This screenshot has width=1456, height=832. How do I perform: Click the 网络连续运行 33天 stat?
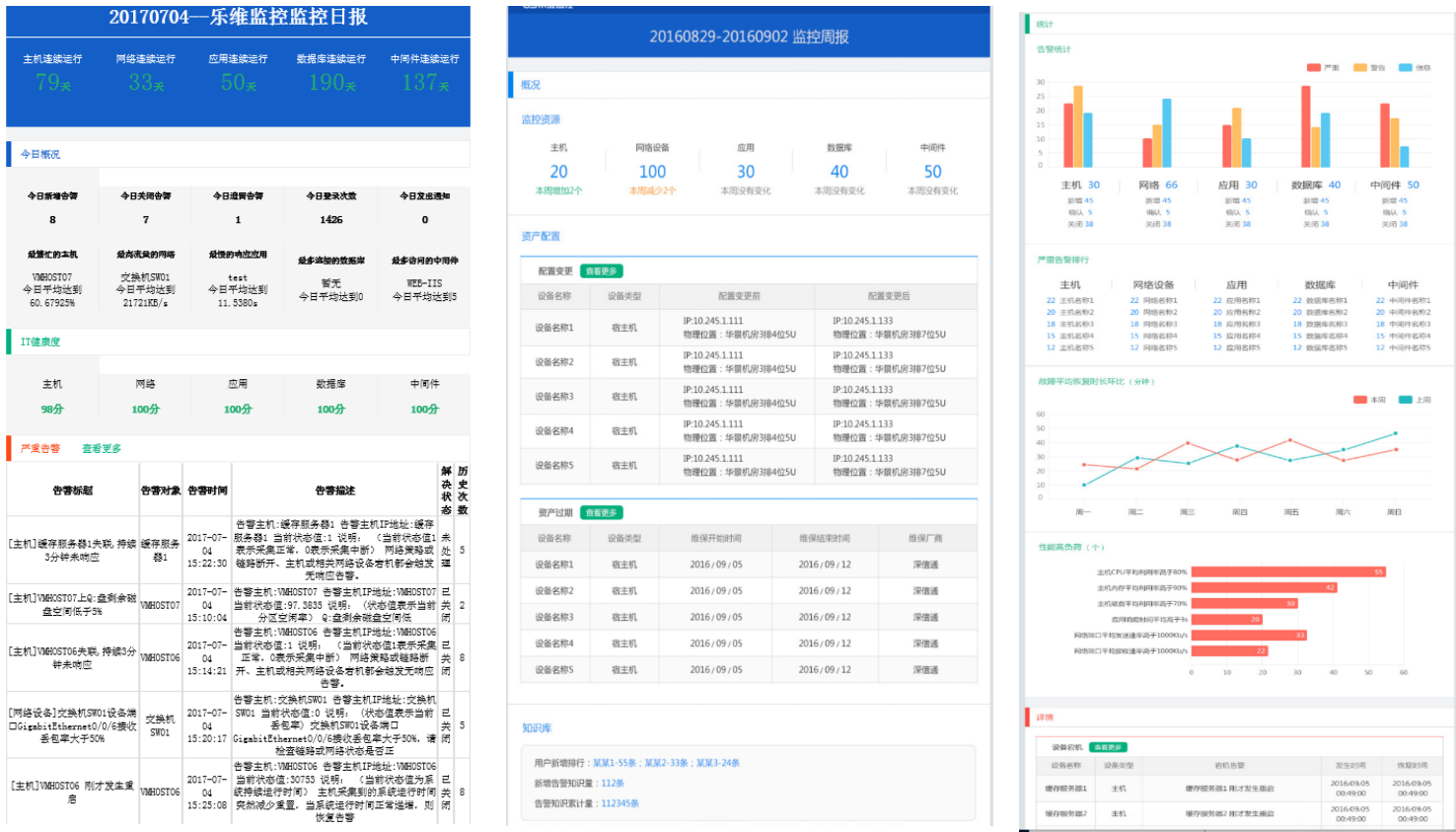pos(146,73)
